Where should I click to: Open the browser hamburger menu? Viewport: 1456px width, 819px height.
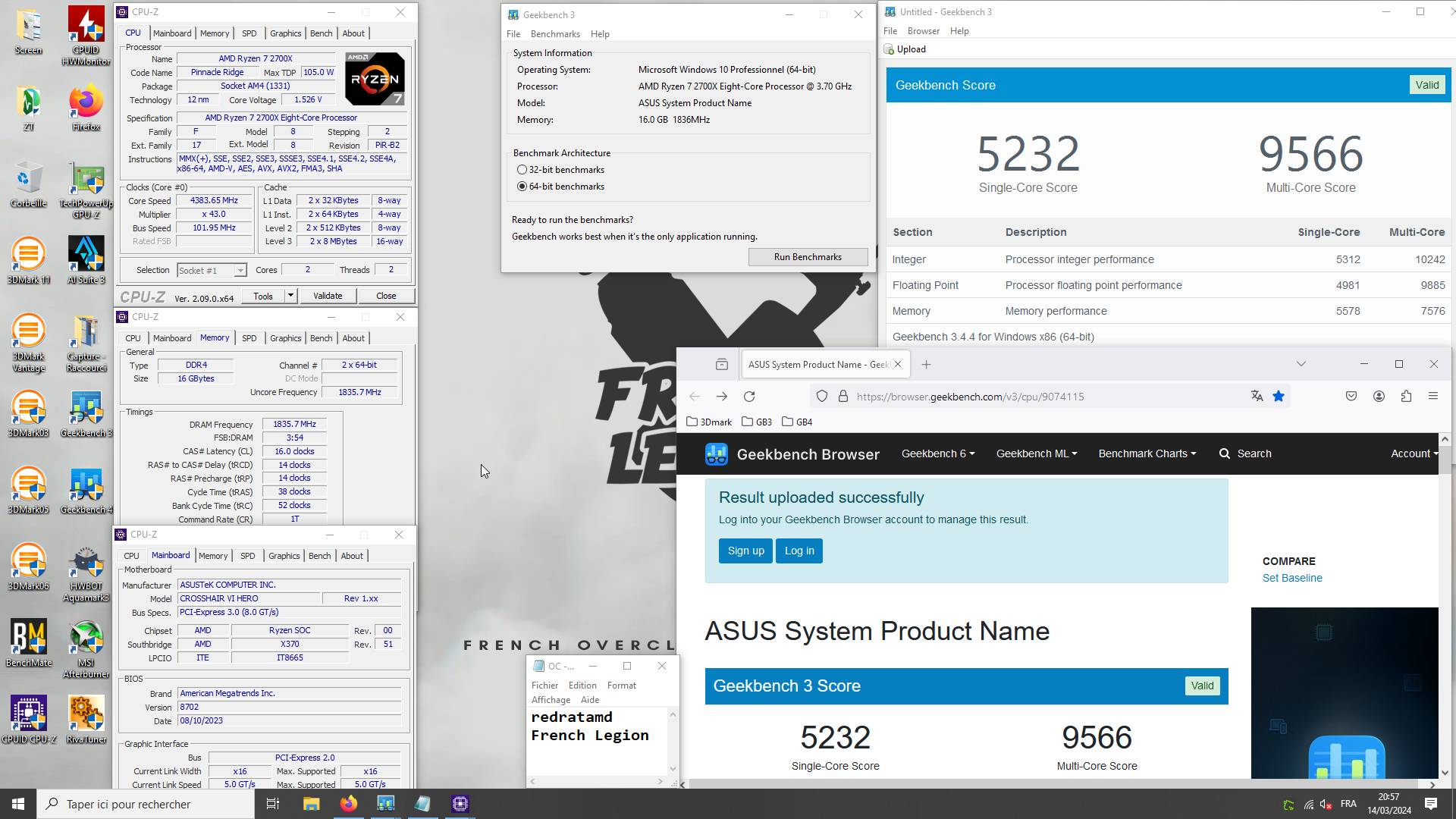click(1433, 397)
